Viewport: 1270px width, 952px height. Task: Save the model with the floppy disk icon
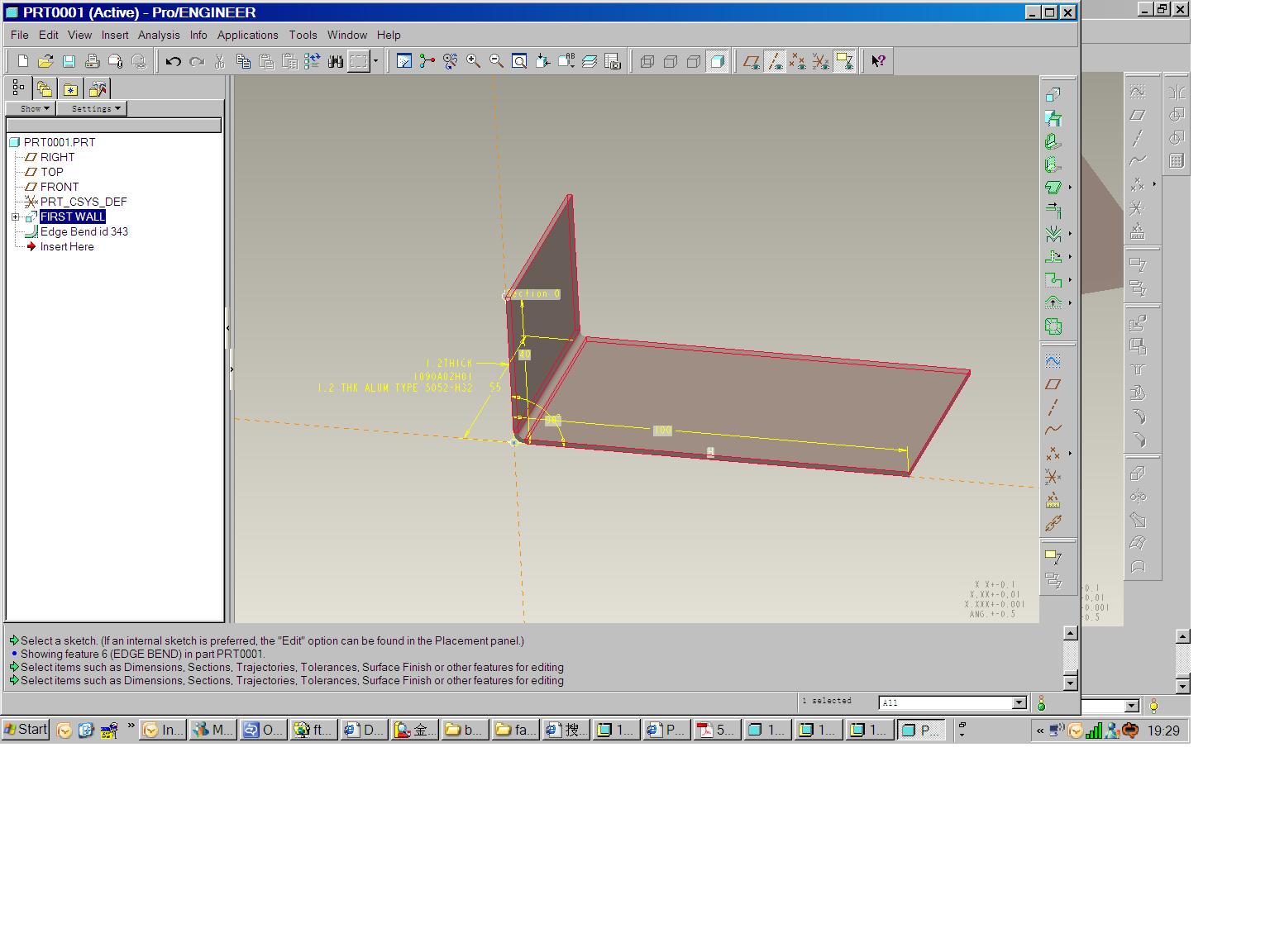69,61
